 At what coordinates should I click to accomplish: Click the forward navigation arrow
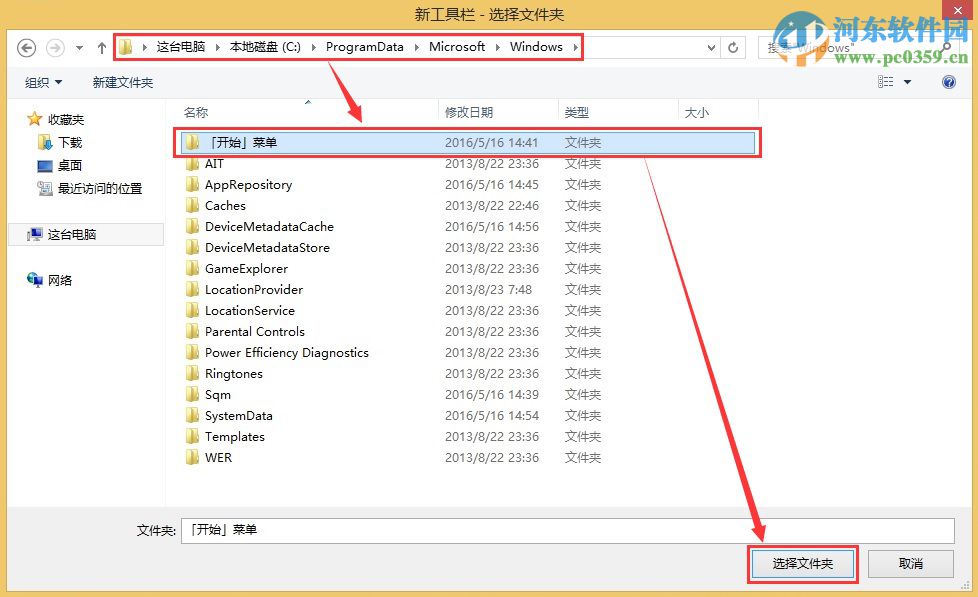55,46
